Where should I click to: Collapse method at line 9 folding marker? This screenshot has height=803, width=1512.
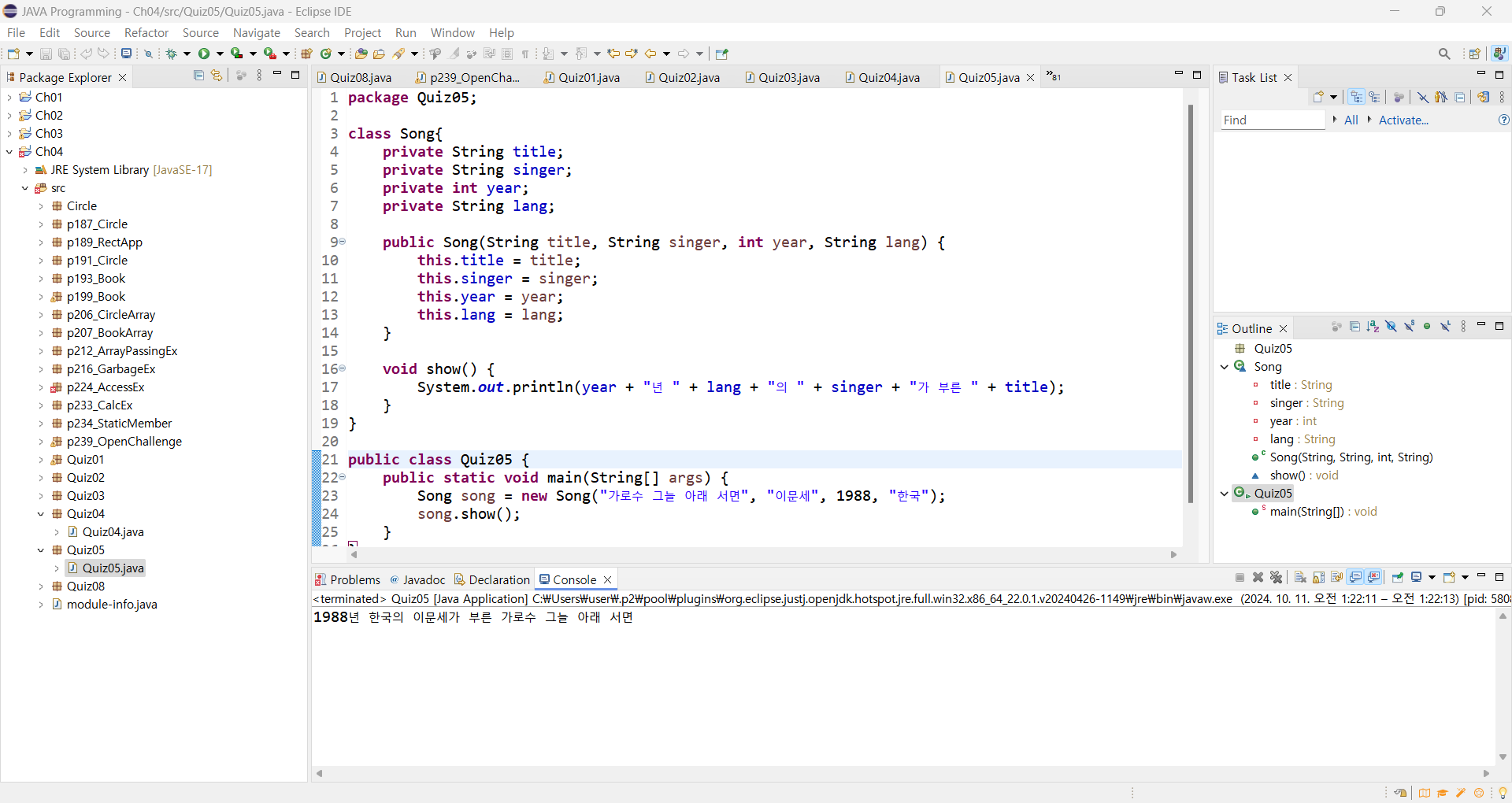pyautogui.click(x=343, y=242)
